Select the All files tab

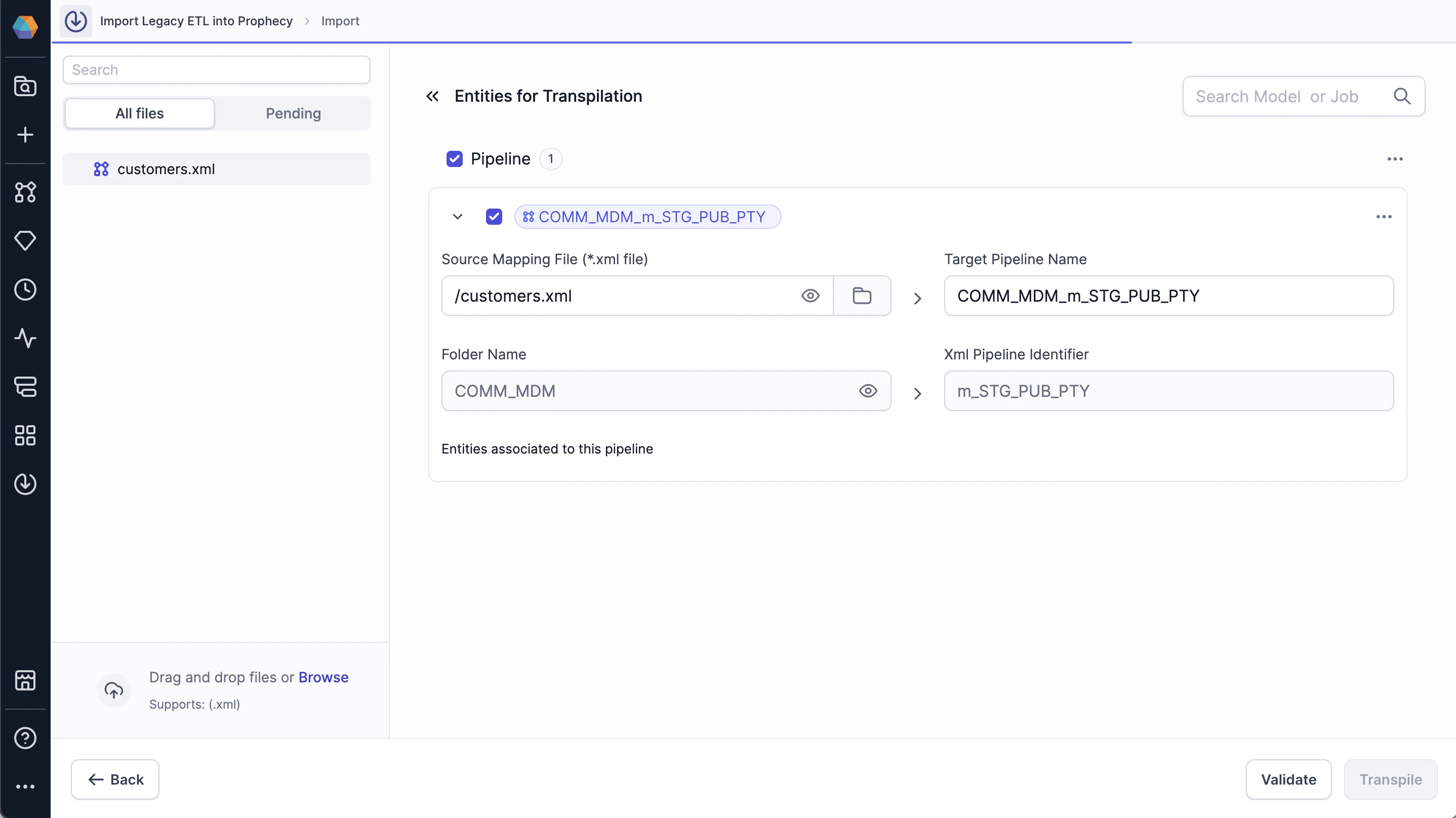click(140, 113)
